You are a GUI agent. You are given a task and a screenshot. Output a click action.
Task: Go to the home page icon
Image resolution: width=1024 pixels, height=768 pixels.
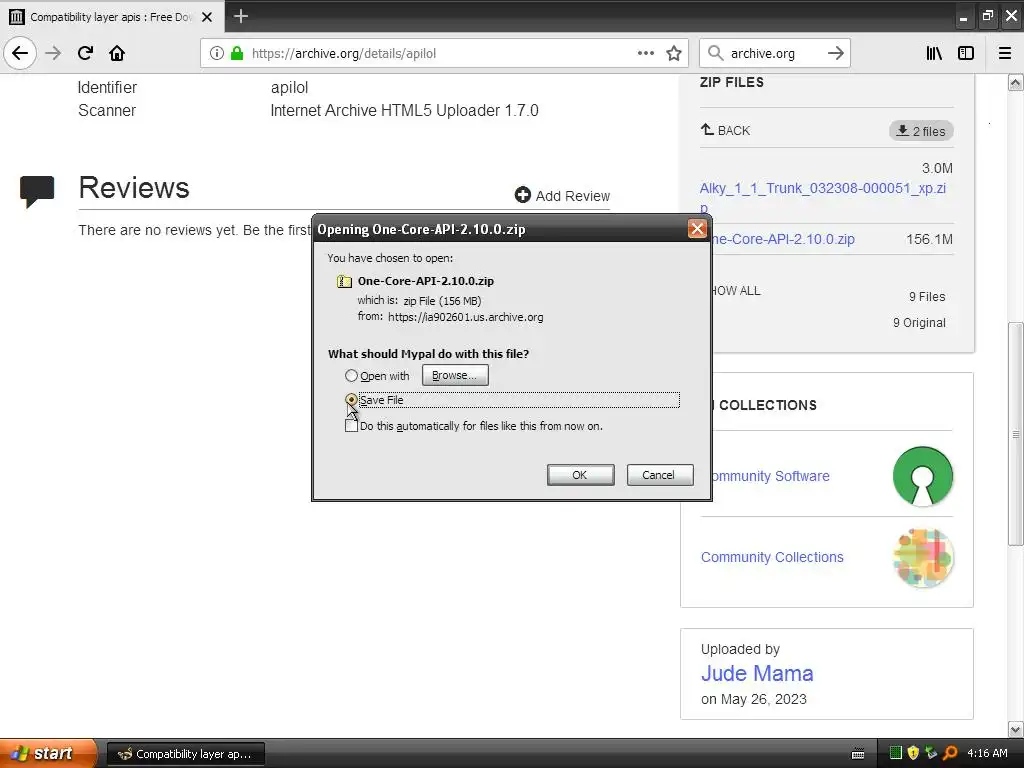coord(117,53)
